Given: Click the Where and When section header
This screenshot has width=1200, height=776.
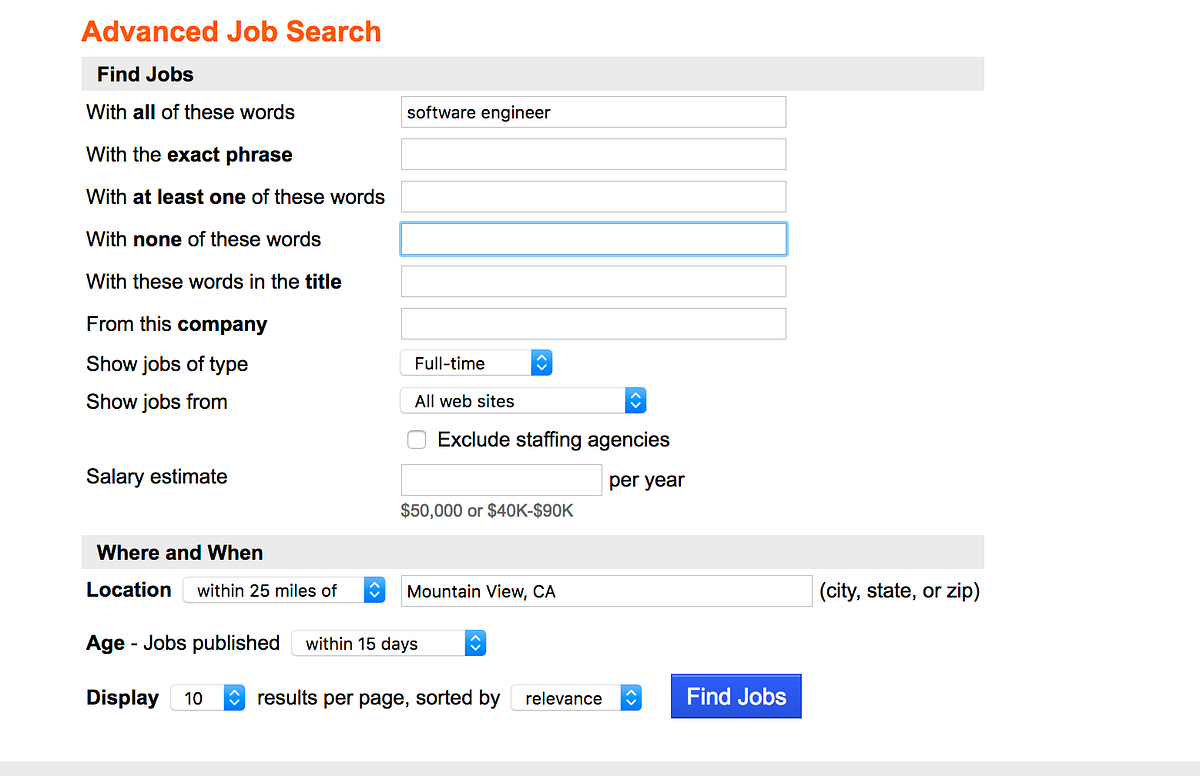Looking at the screenshot, I should click(180, 553).
